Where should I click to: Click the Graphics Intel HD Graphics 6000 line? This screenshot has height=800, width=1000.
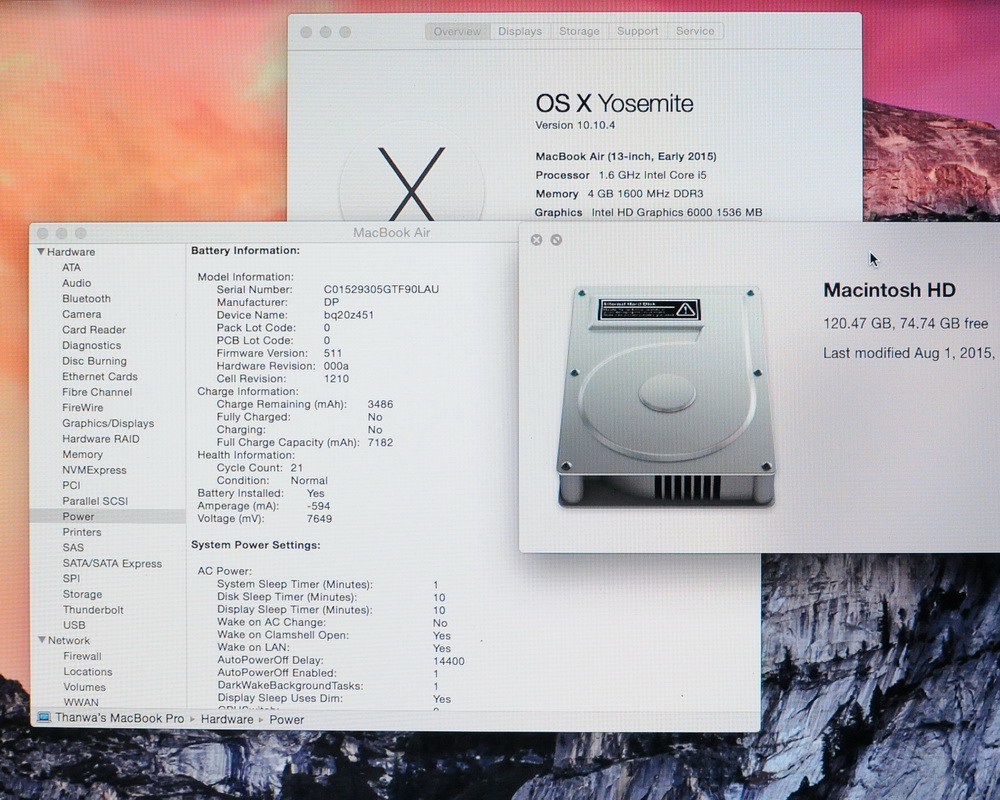tap(649, 212)
